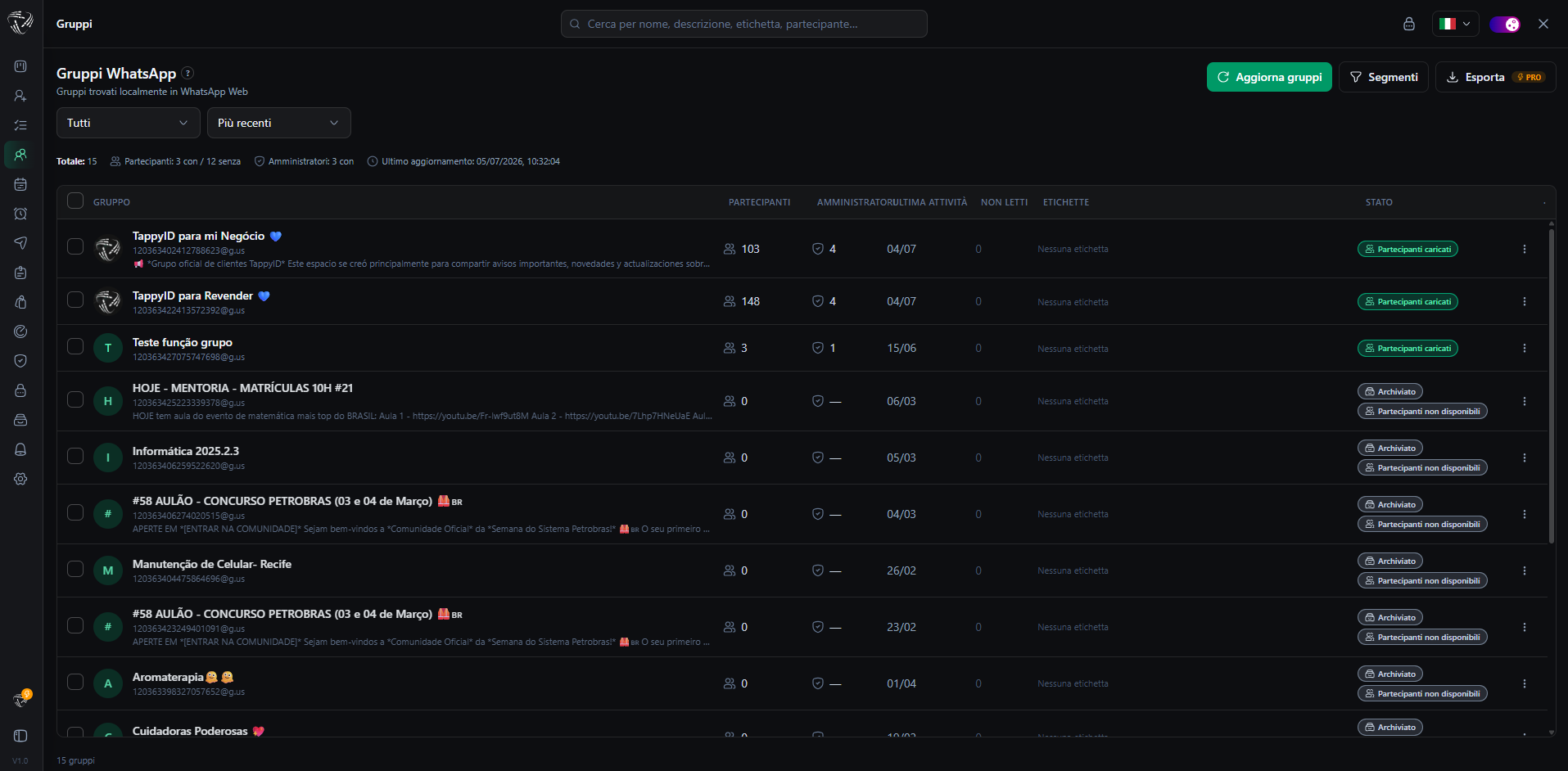Select the Groups sidebar icon
The image size is (1568, 771).
(x=20, y=155)
